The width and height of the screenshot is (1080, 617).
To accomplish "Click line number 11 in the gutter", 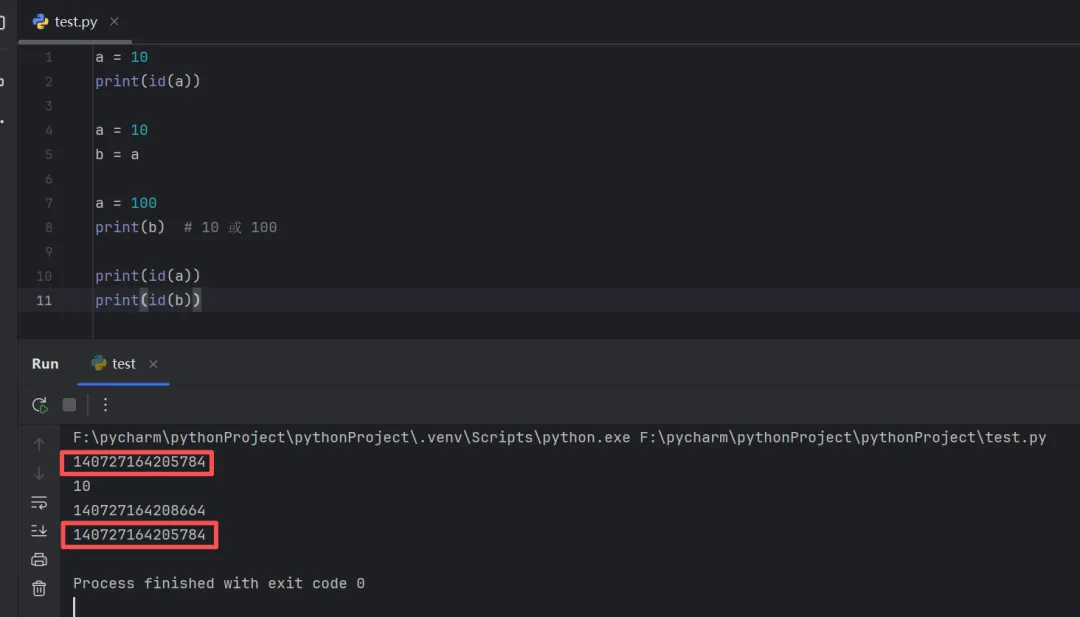I will pyautogui.click(x=45, y=300).
